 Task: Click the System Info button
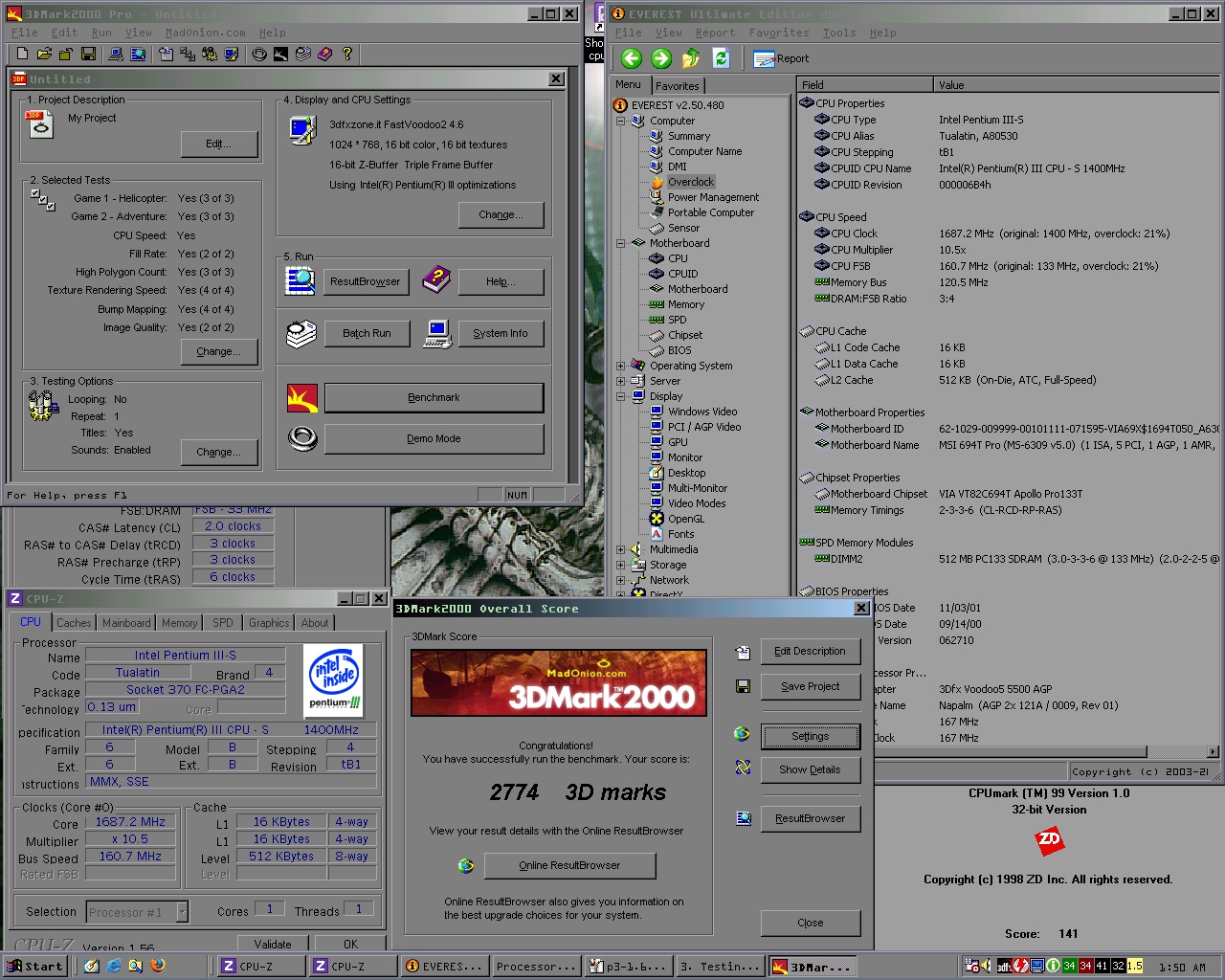point(501,333)
